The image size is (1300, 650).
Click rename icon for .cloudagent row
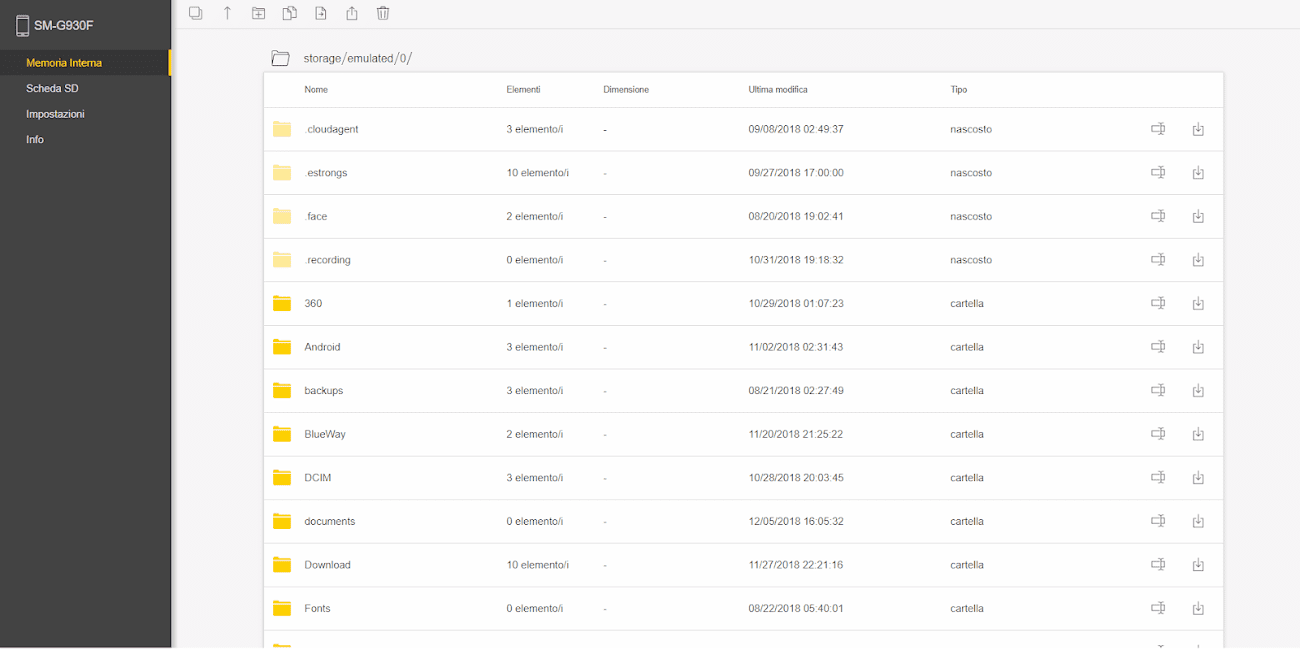tap(1158, 129)
